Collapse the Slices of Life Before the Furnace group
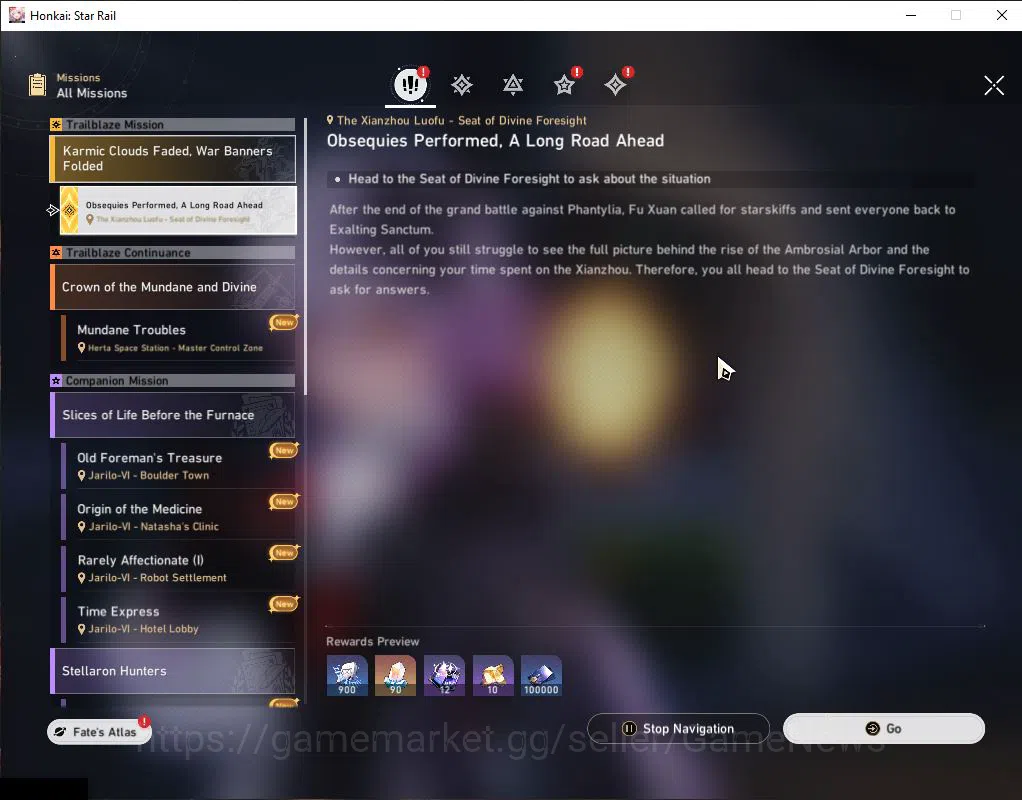Image resolution: width=1022 pixels, height=800 pixels. click(x=173, y=415)
